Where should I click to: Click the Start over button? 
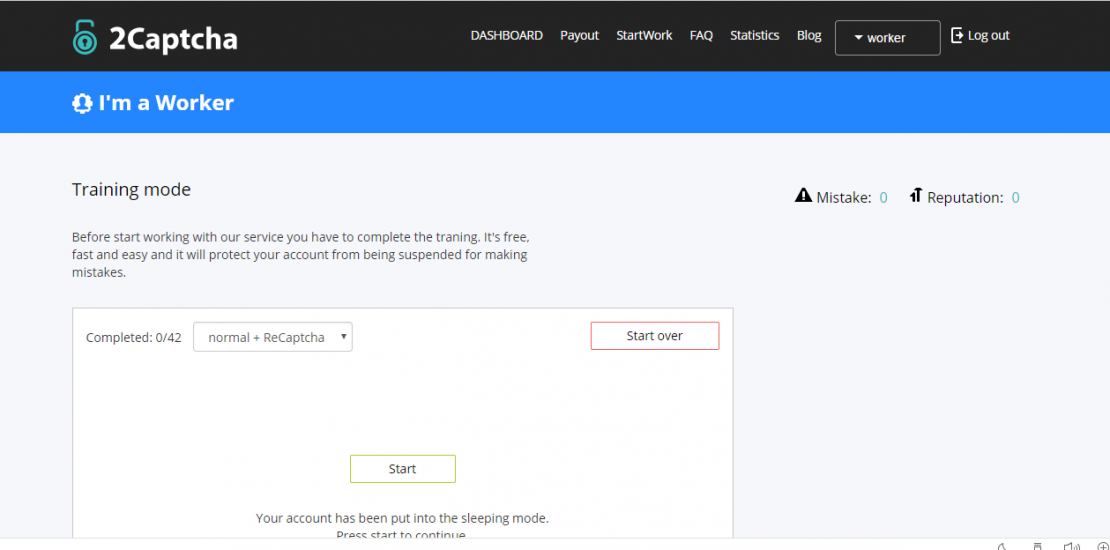tap(654, 336)
